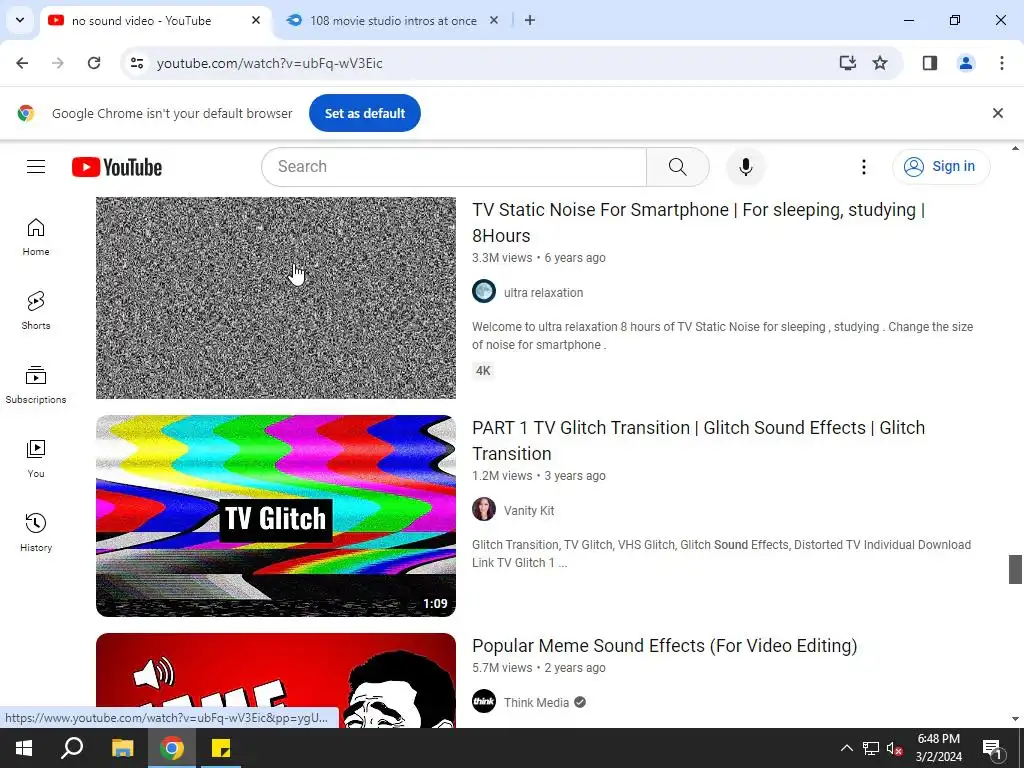
Task: Open the ultra relaxation channel name
Action: [x=543, y=293]
